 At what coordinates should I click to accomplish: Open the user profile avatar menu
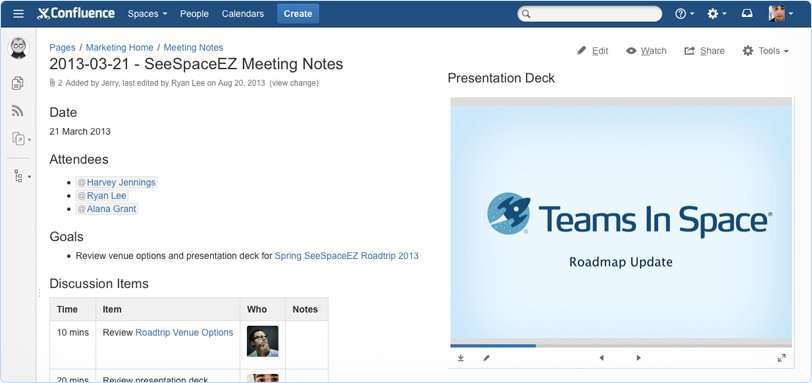(x=780, y=14)
